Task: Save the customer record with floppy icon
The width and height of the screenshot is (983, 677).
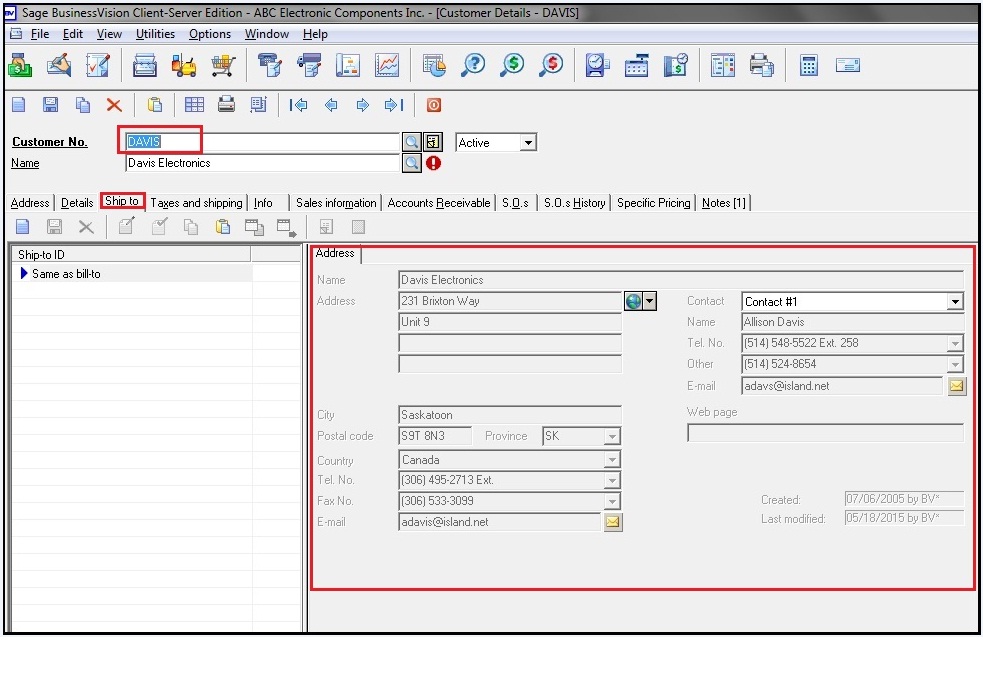Action: [50, 105]
